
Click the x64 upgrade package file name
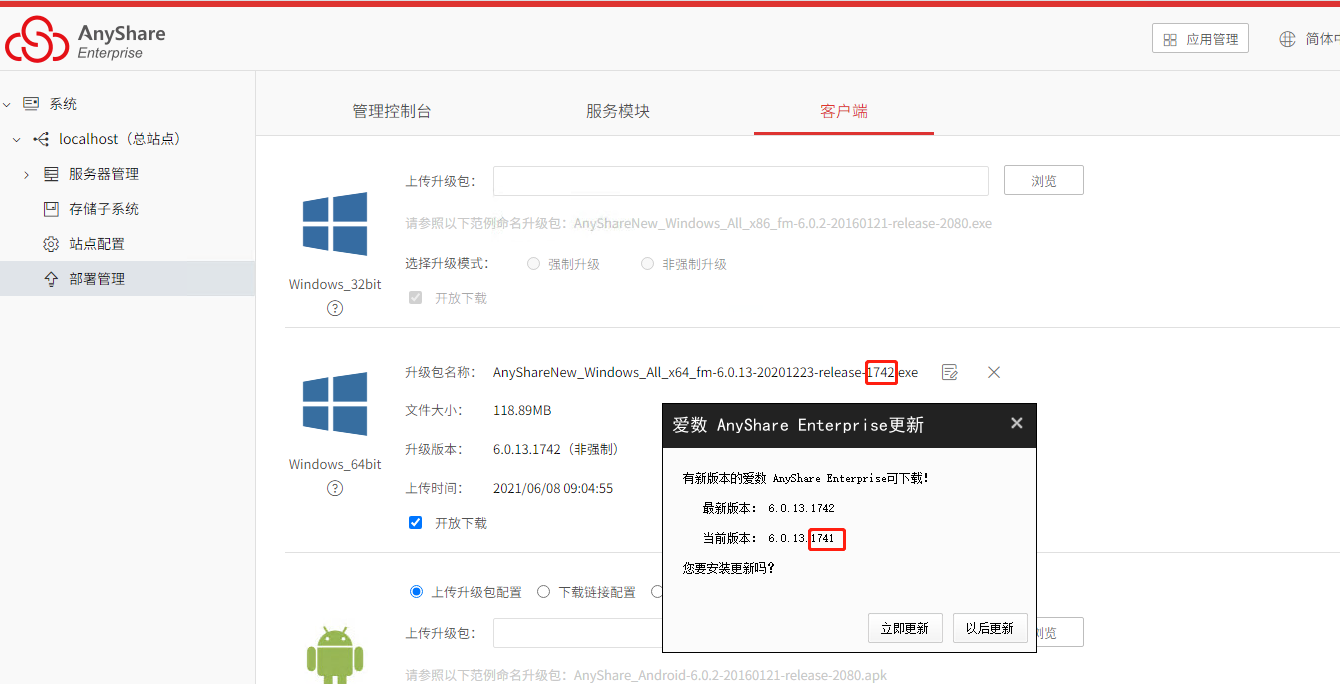click(x=705, y=373)
